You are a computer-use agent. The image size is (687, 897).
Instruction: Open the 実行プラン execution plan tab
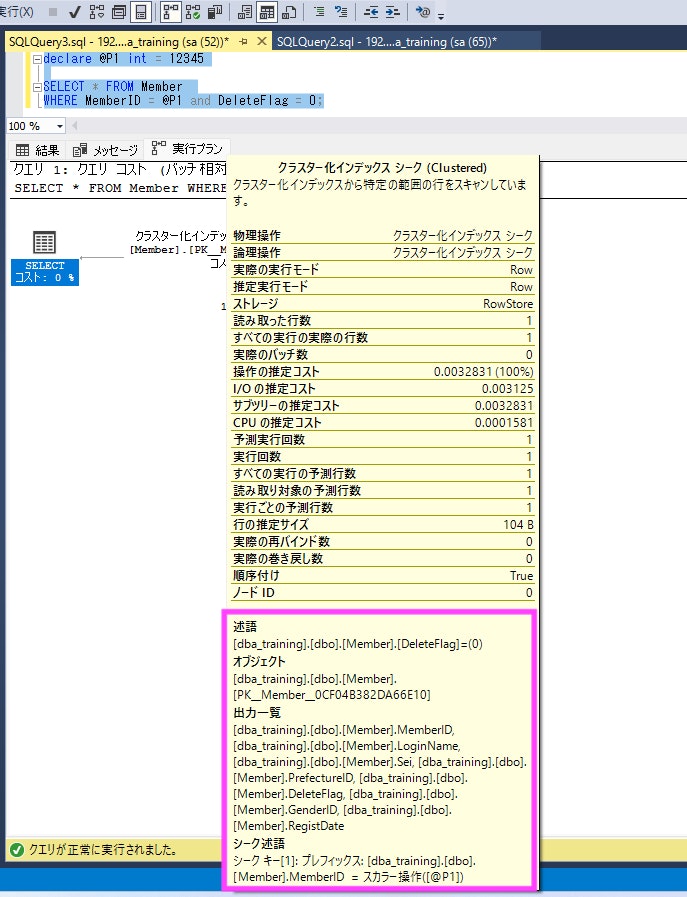[x=187, y=149]
